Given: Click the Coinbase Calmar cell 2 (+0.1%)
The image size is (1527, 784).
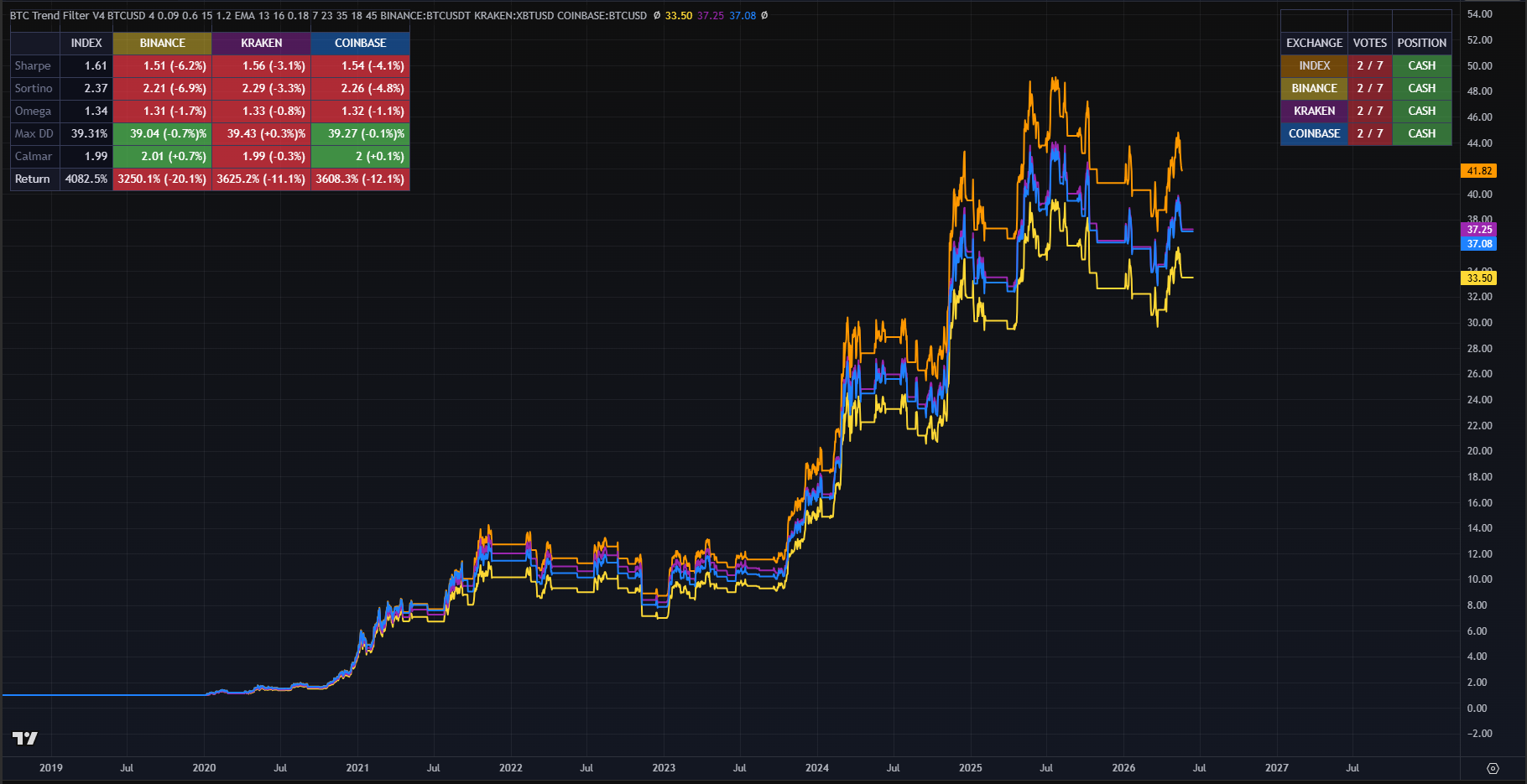Looking at the screenshot, I should tap(361, 156).
